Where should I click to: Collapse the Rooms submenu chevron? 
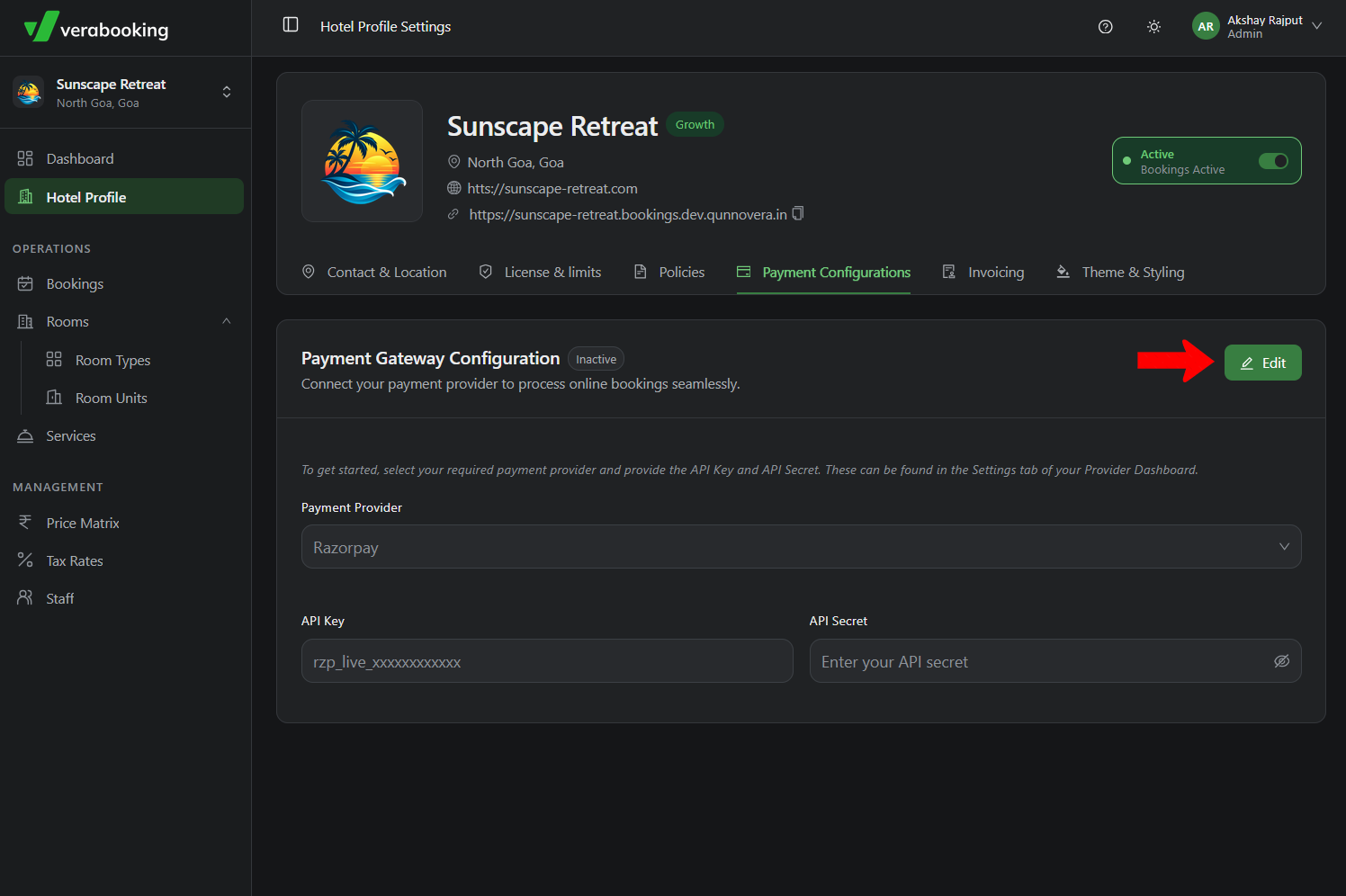(x=227, y=321)
